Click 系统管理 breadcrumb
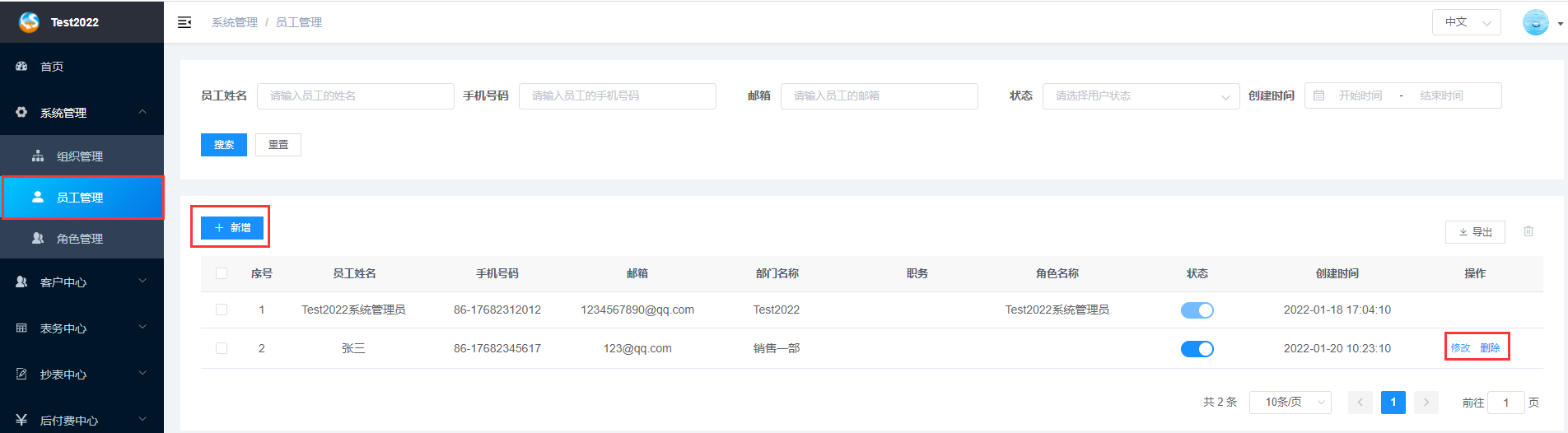The image size is (1568, 433). 235,22
